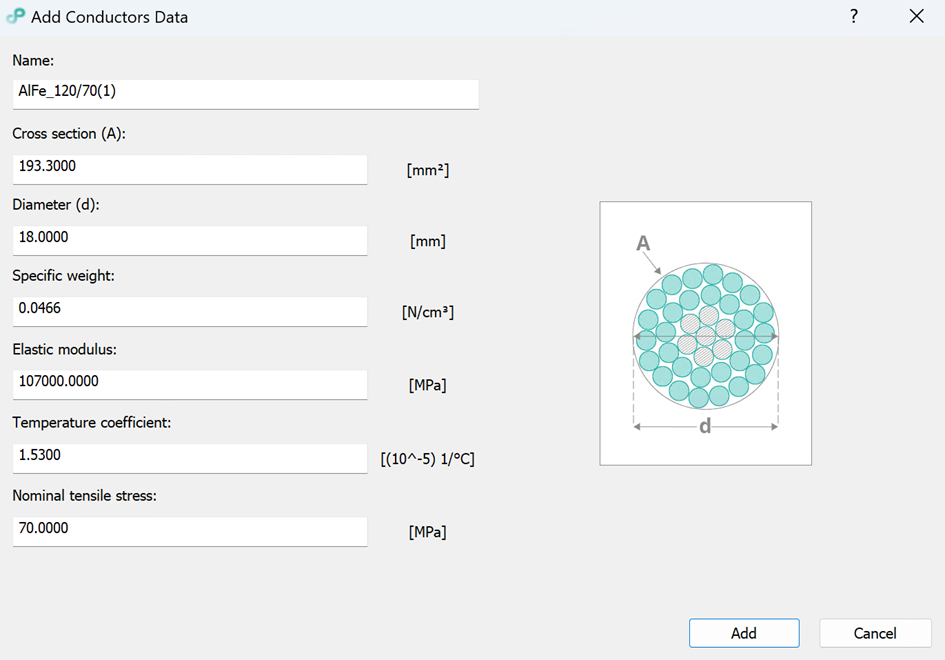Click the "Add Conductors Data" title text
This screenshot has width=945, height=660.
click(x=109, y=17)
